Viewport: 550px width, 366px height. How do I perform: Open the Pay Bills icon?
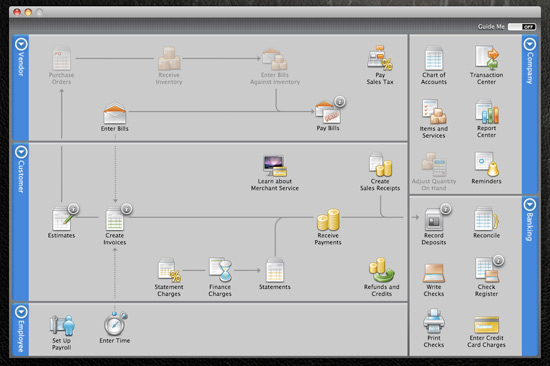coord(328,112)
